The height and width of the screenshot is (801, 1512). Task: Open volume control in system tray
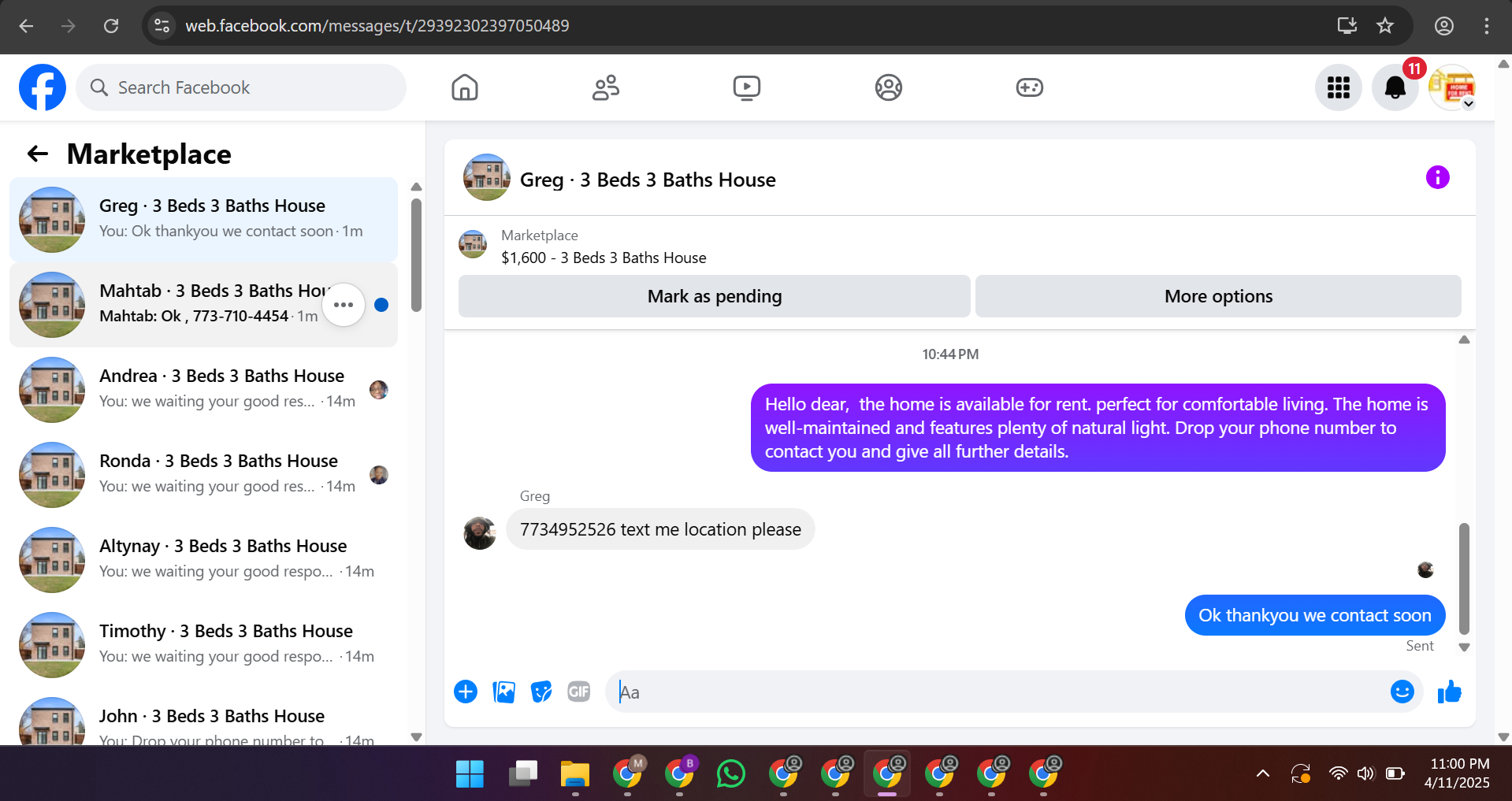[x=1365, y=773]
